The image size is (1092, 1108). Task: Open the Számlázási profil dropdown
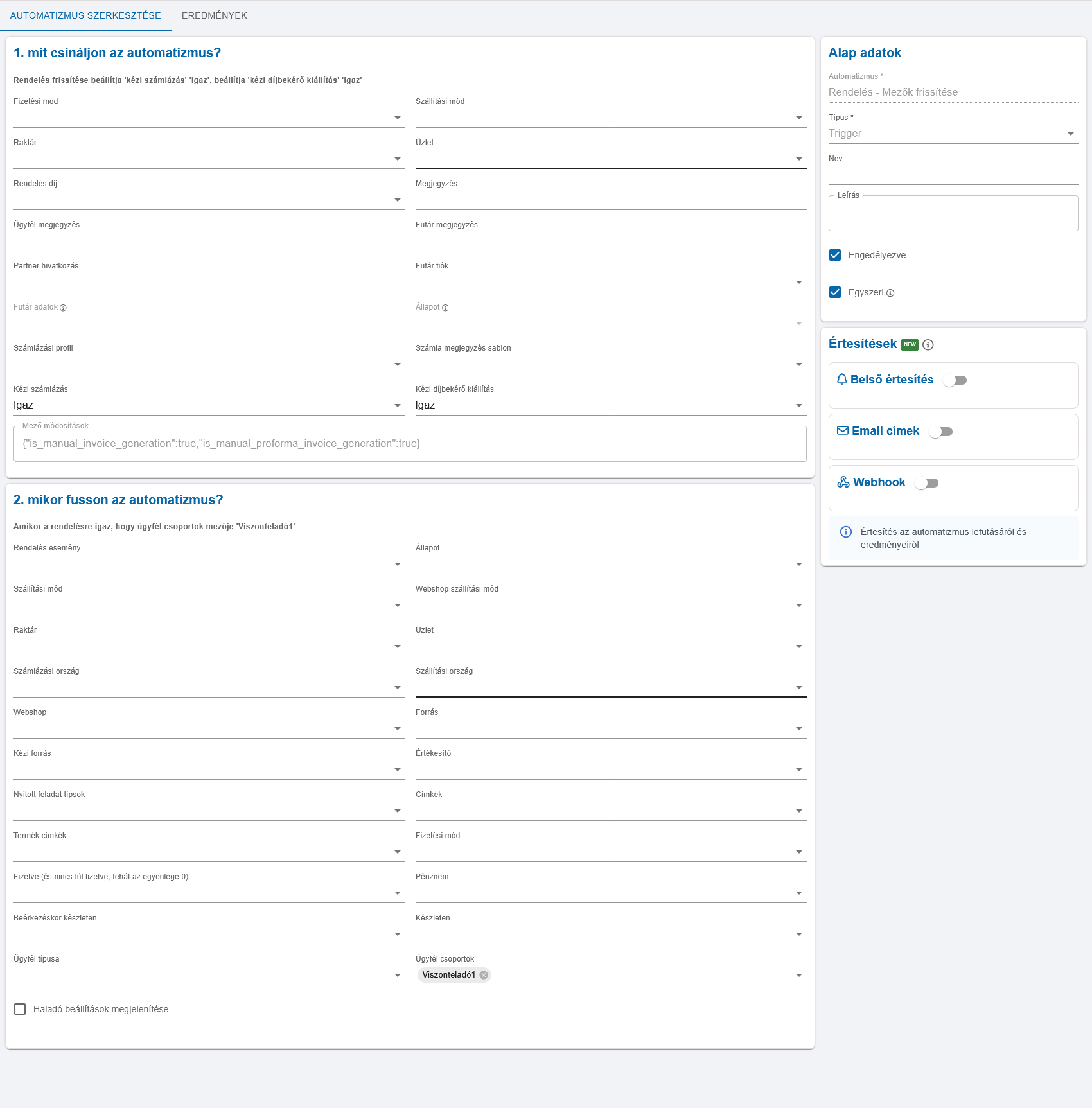tap(209, 364)
